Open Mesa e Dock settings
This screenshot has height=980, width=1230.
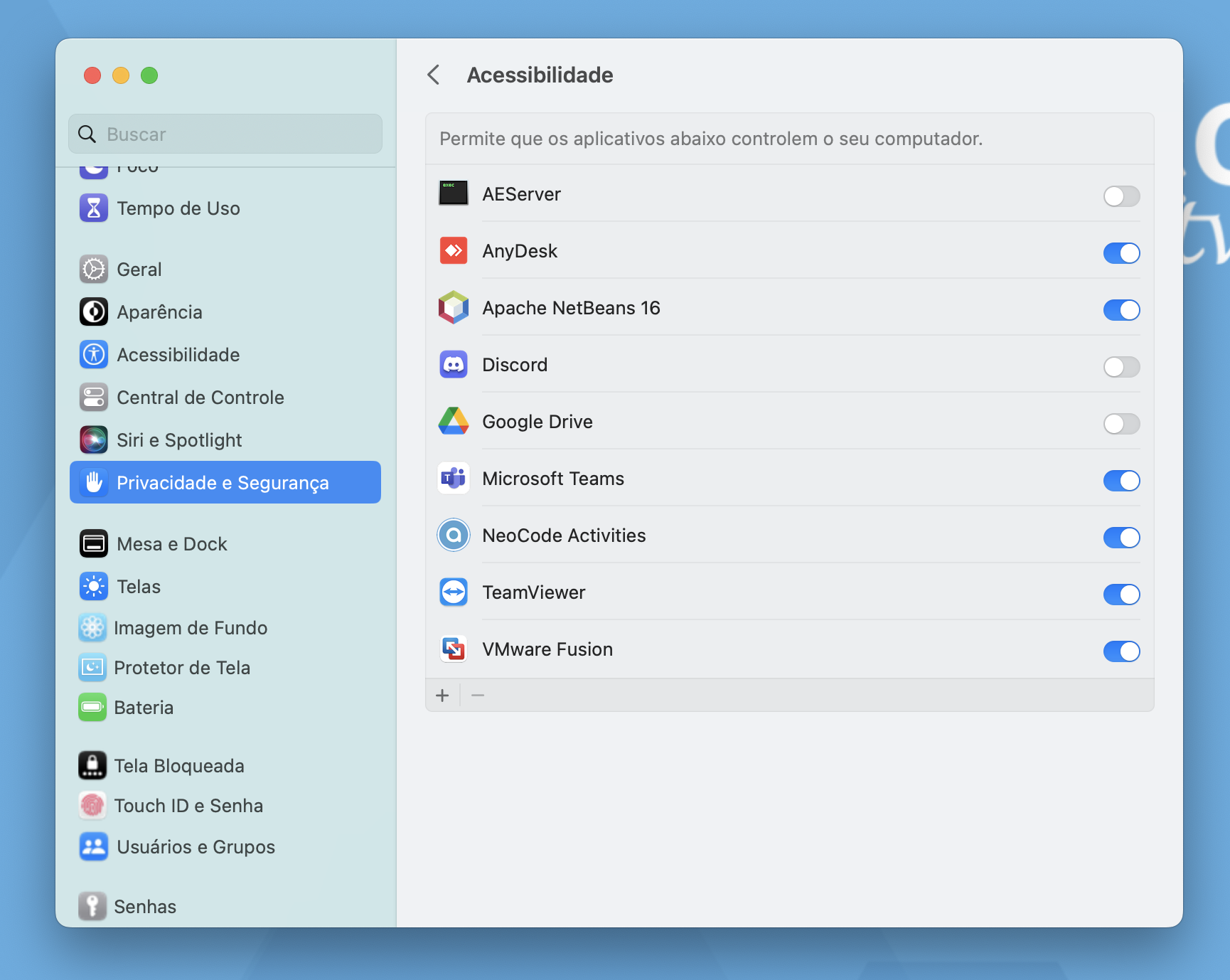click(x=225, y=543)
